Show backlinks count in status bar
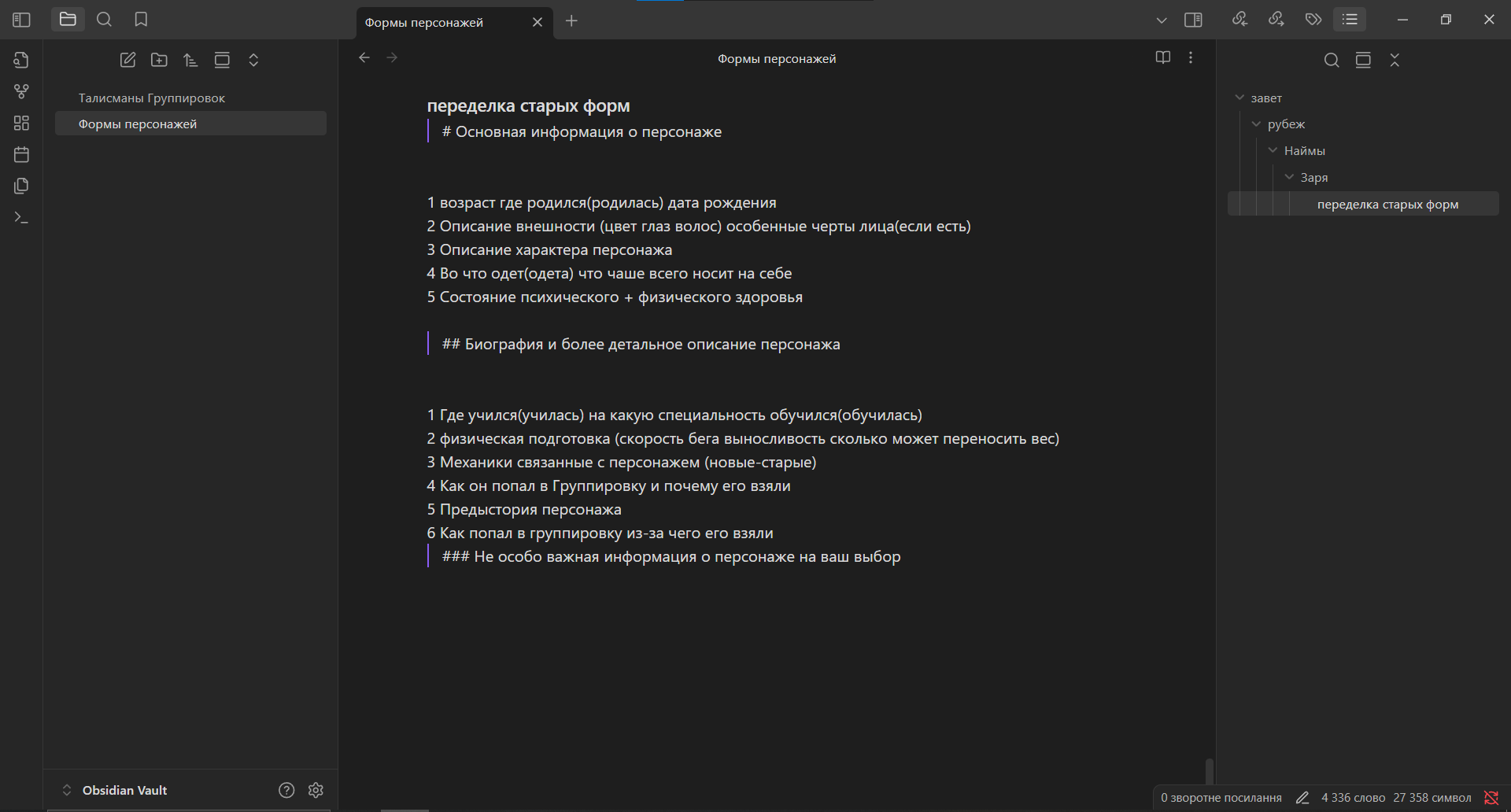The image size is (1511, 812). point(1221,798)
